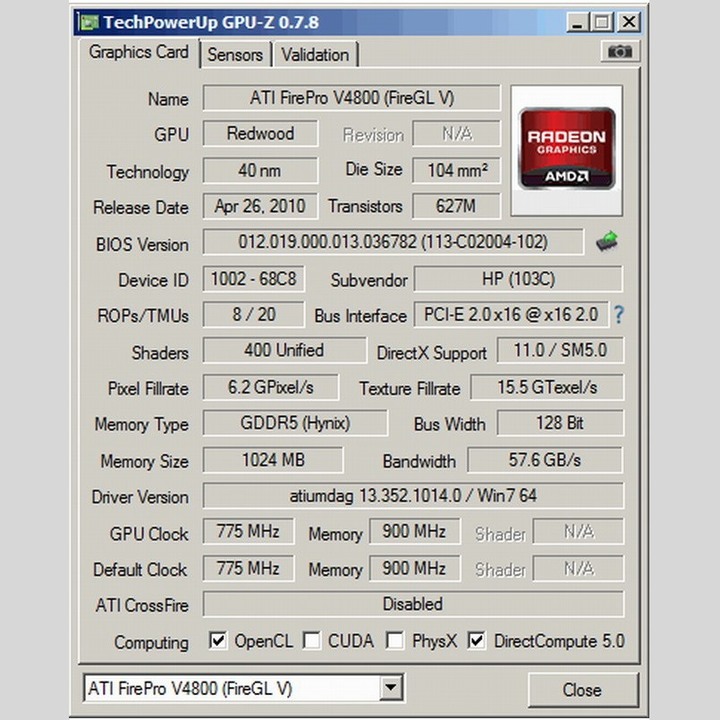Click the BIOS Version field value
This screenshot has width=720, height=720.
coord(394,242)
